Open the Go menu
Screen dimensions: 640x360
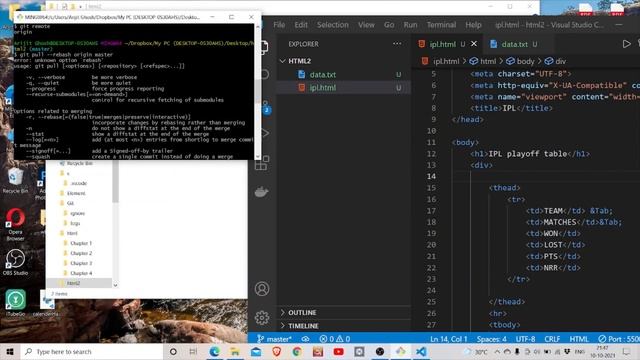[x=389, y=25]
